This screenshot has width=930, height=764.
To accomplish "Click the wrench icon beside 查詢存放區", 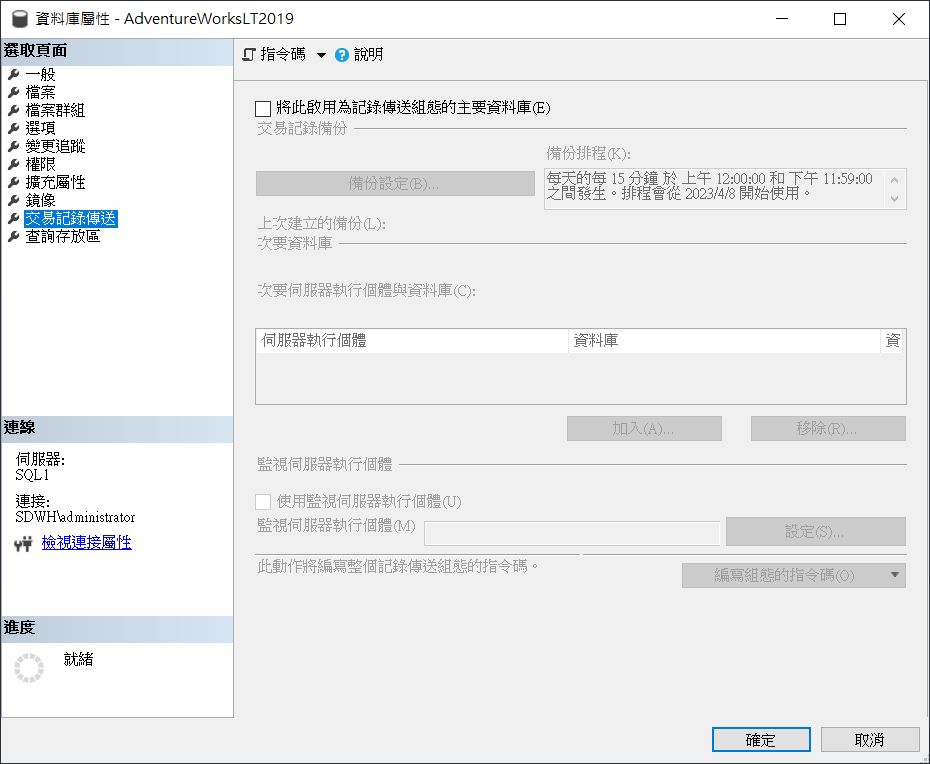I will [x=13, y=237].
